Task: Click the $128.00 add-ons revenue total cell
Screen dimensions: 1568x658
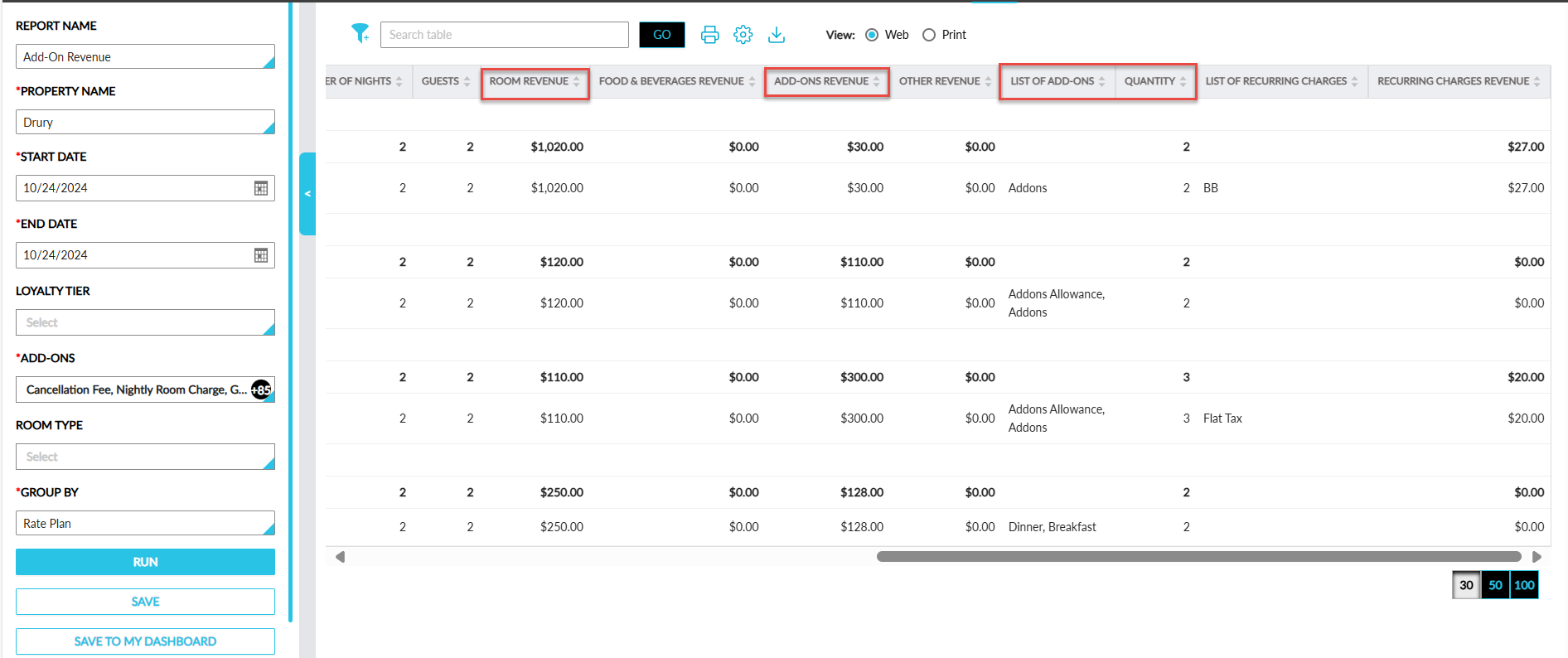Action: (x=862, y=492)
